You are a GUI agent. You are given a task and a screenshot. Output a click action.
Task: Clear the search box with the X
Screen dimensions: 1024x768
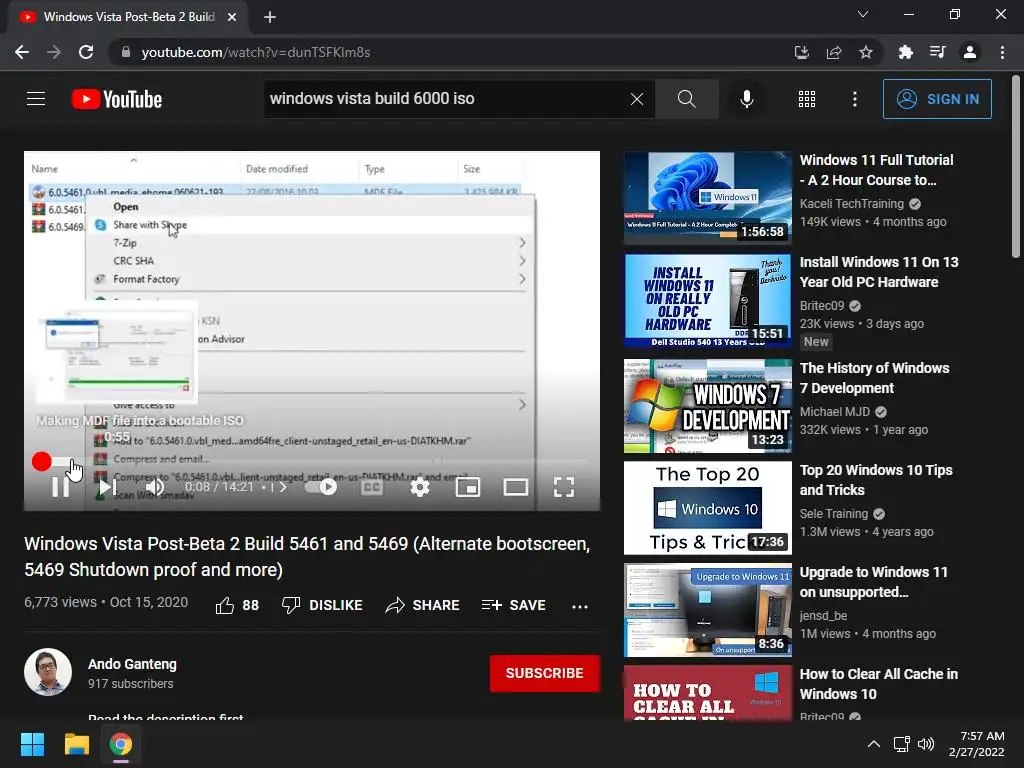pyautogui.click(x=637, y=99)
